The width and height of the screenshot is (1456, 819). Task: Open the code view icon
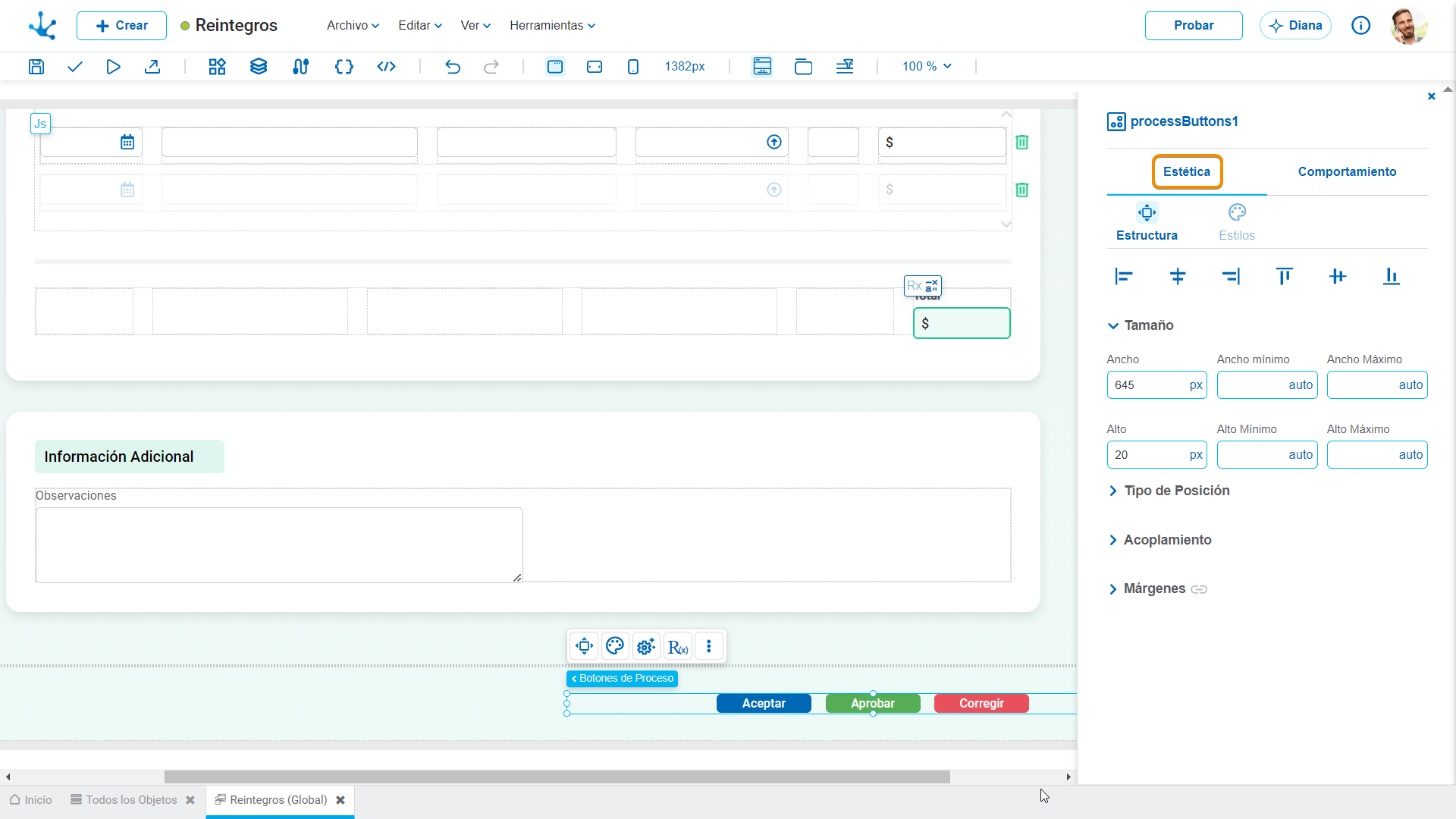click(x=387, y=67)
